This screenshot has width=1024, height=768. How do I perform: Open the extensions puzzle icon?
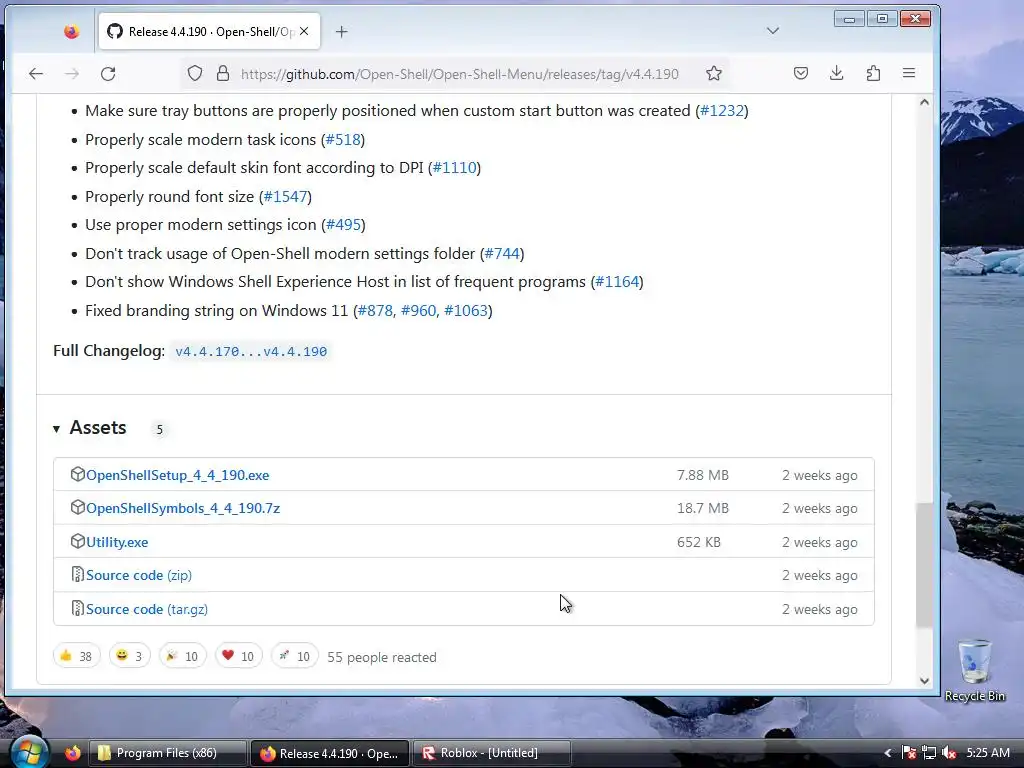point(873,73)
